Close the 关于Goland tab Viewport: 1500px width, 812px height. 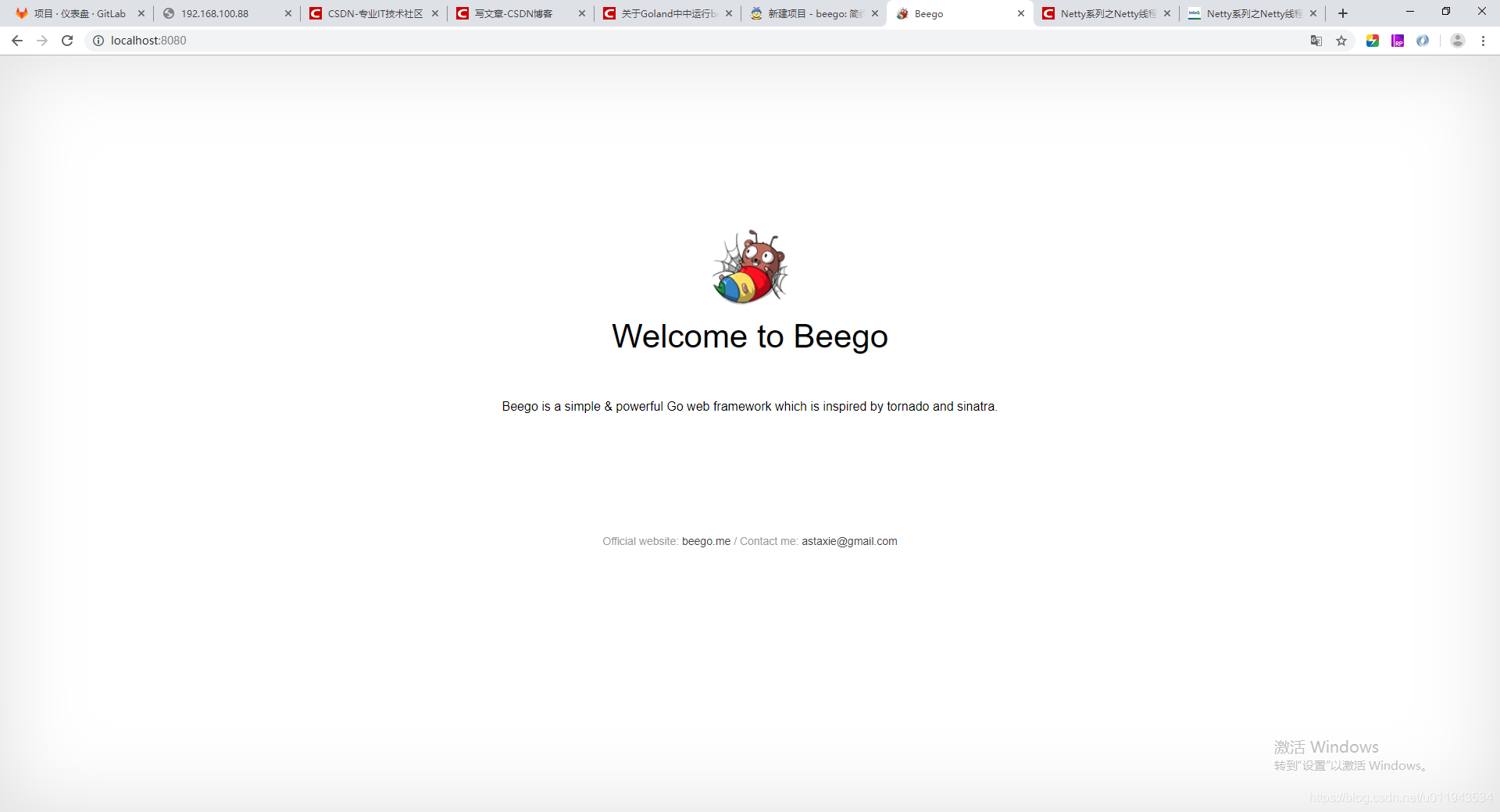click(729, 13)
